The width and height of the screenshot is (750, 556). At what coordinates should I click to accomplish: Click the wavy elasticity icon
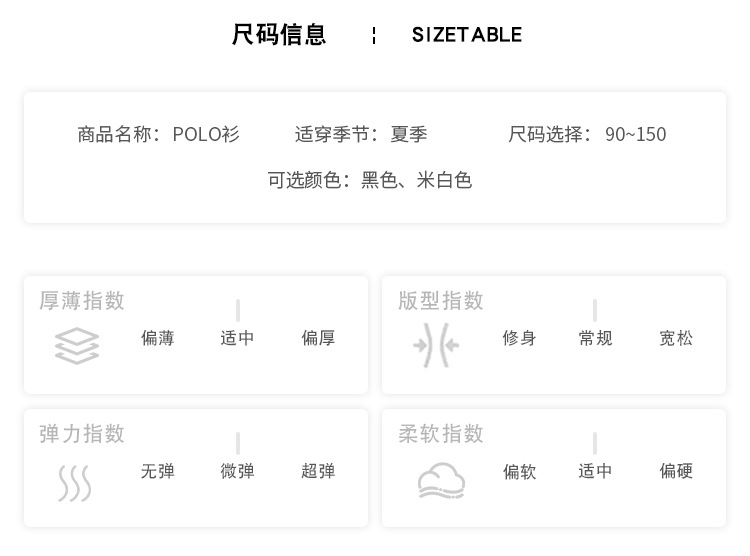click(x=75, y=482)
